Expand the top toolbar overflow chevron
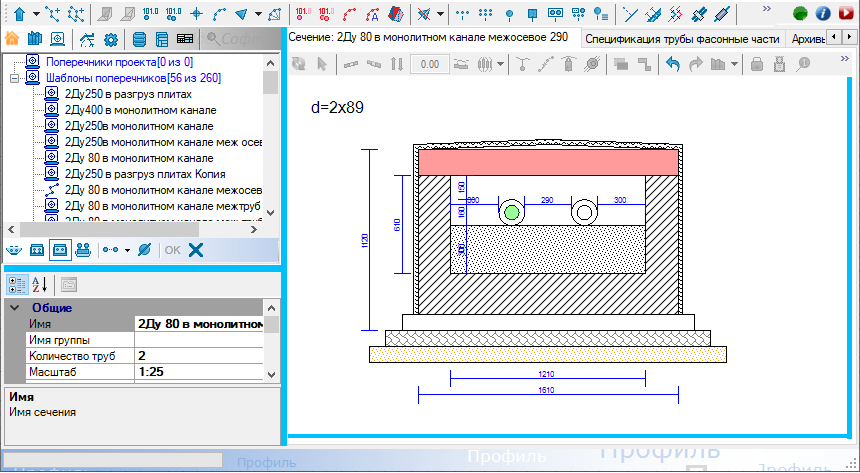This screenshot has height=473, width=860. tap(767, 9)
